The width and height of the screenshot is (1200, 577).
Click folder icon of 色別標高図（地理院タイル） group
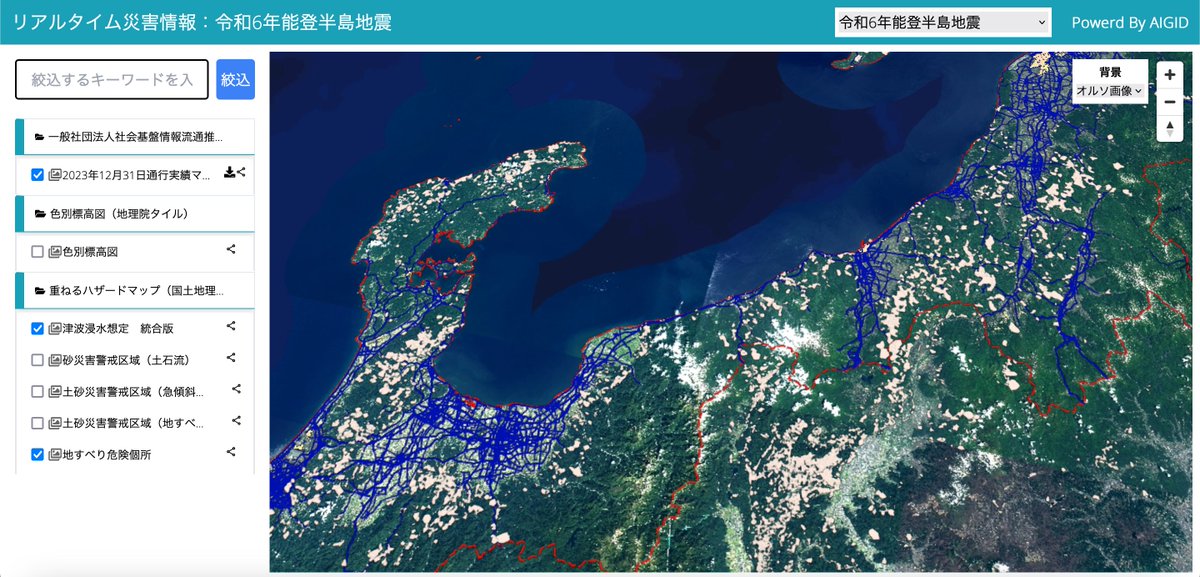point(40,214)
